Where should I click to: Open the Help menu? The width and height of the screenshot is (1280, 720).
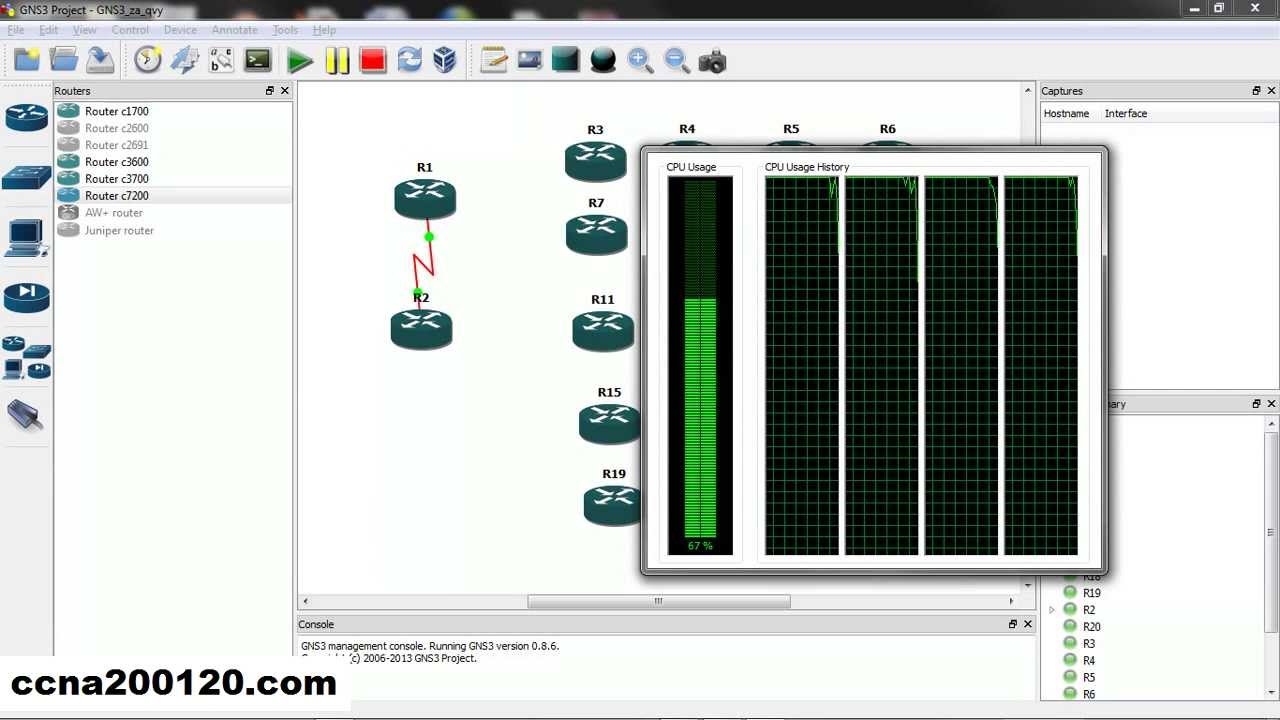coord(324,30)
